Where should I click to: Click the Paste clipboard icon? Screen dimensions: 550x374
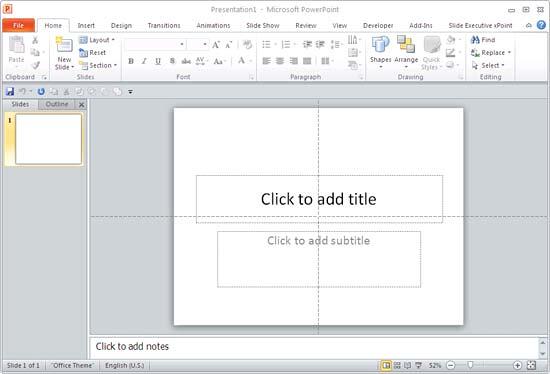click(x=16, y=46)
